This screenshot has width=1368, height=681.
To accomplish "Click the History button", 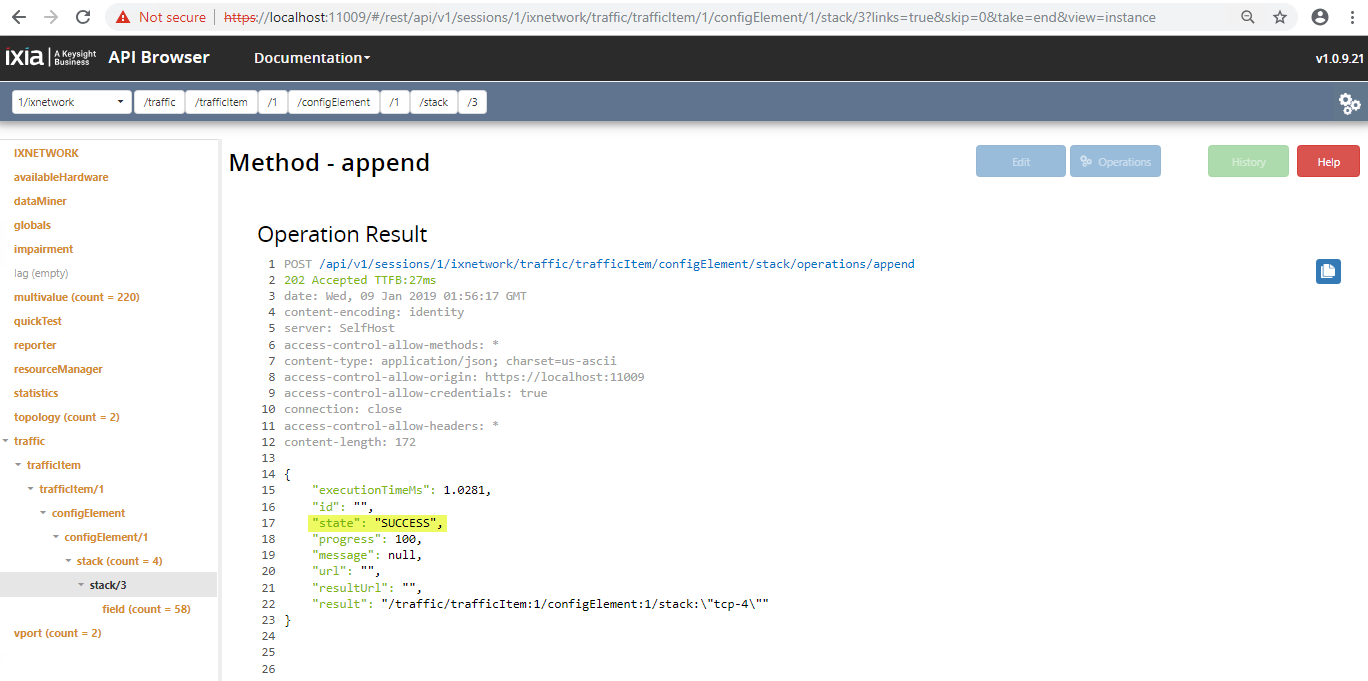I will [x=1248, y=162].
